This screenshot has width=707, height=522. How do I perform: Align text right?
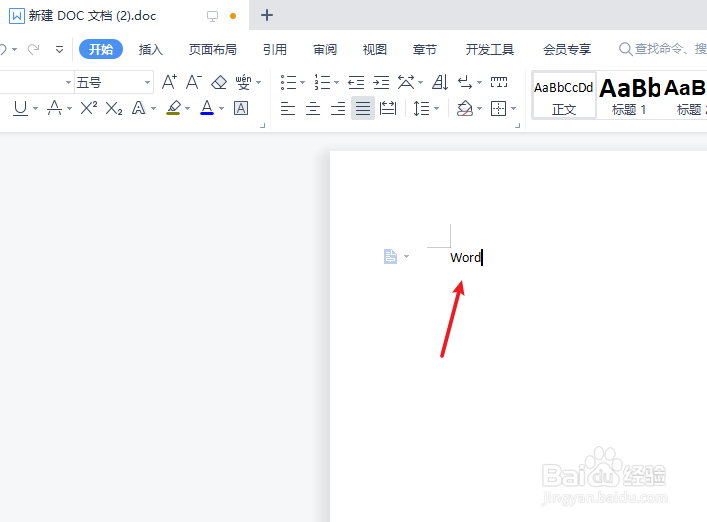click(338, 108)
